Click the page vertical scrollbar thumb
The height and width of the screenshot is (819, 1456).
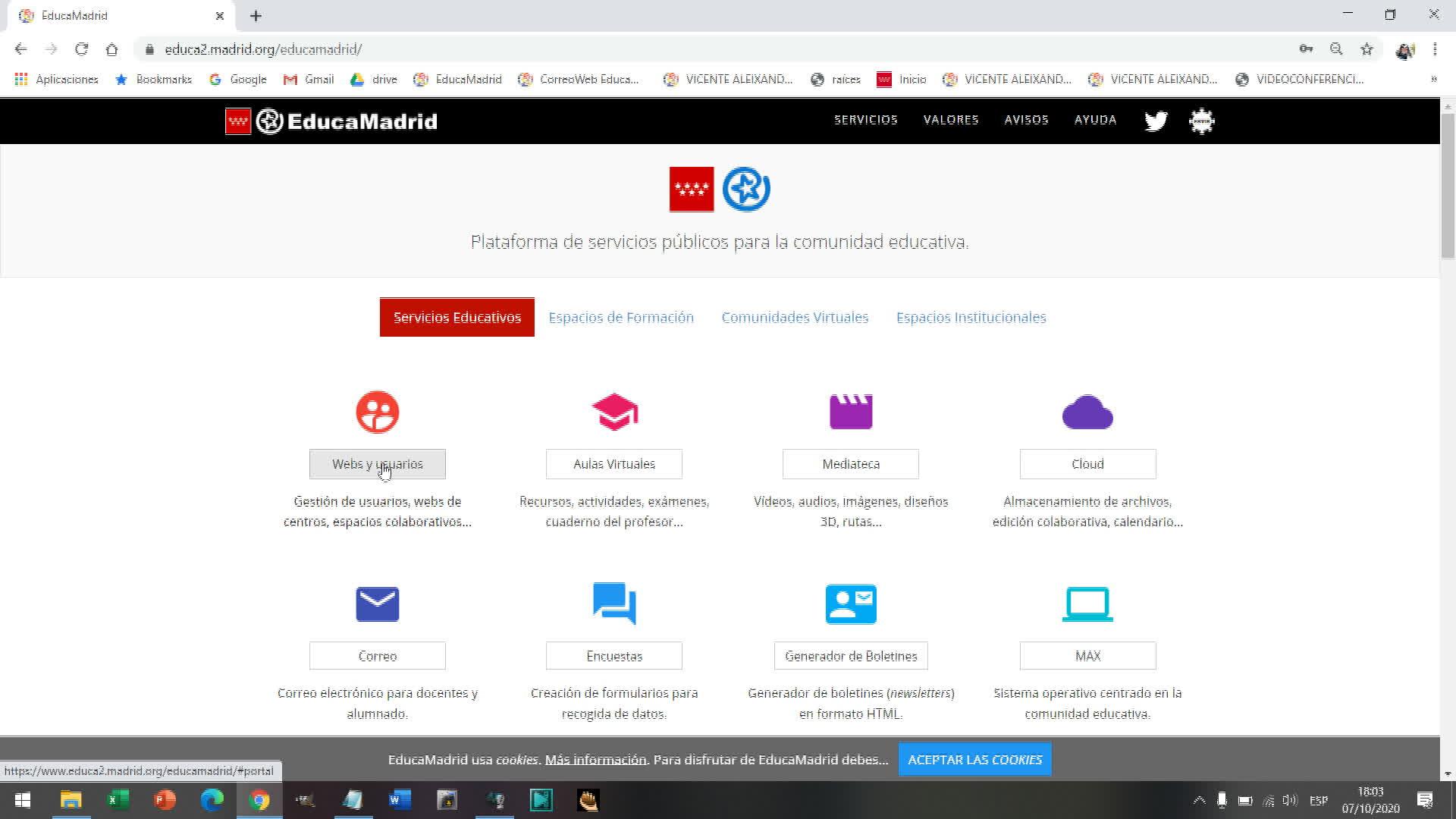click(1448, 186)
